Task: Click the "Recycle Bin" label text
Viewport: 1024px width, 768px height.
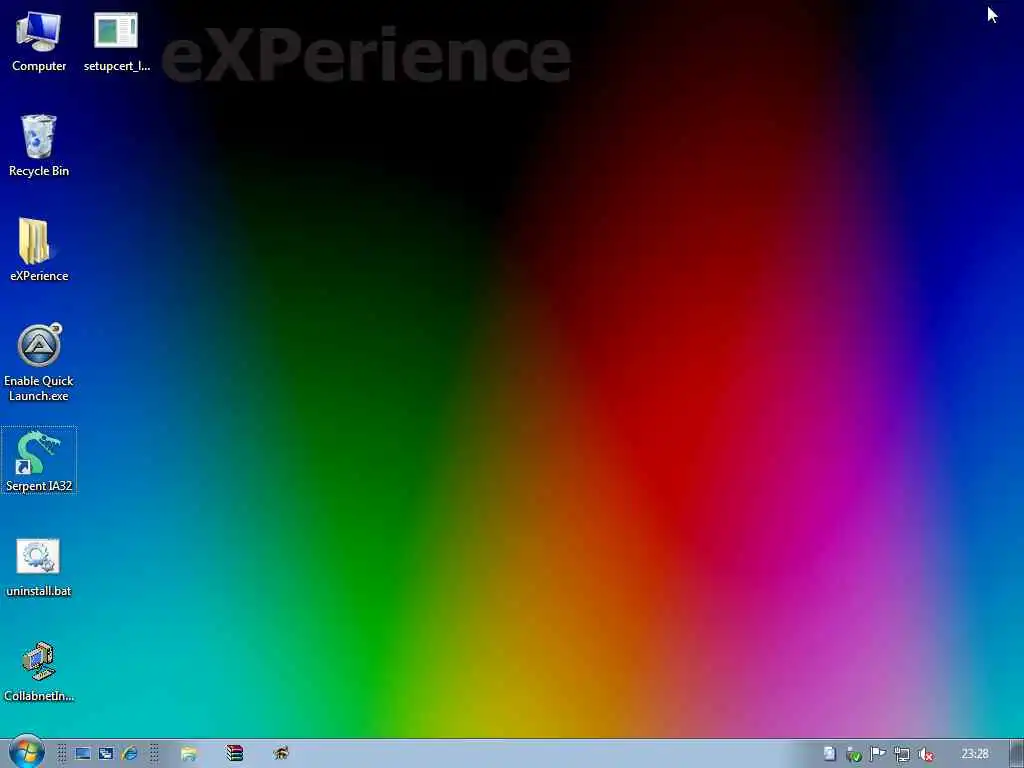Action: (x=39, y=171)
